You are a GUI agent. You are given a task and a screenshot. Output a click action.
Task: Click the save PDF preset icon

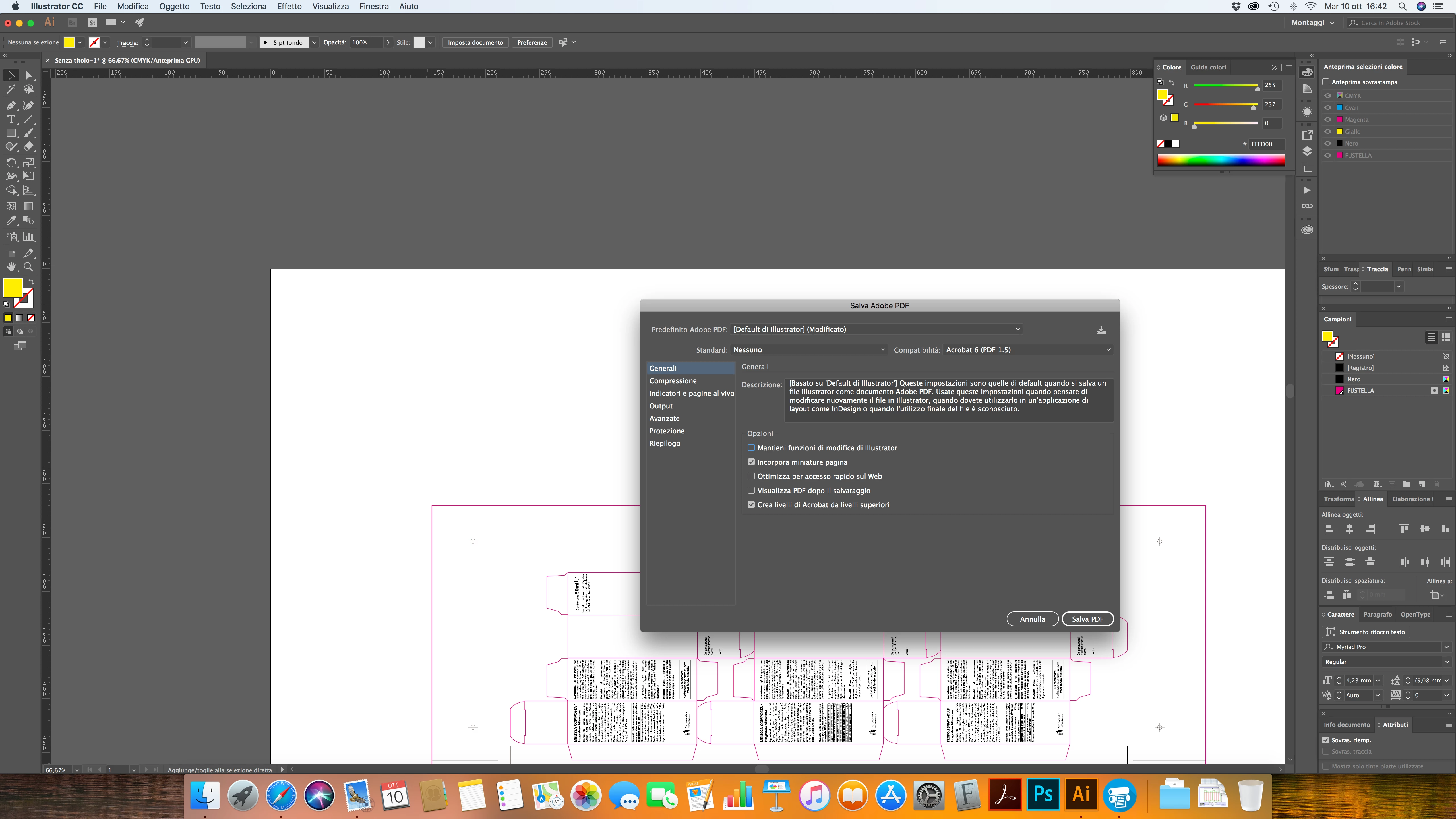click(x=1101, y=330)
